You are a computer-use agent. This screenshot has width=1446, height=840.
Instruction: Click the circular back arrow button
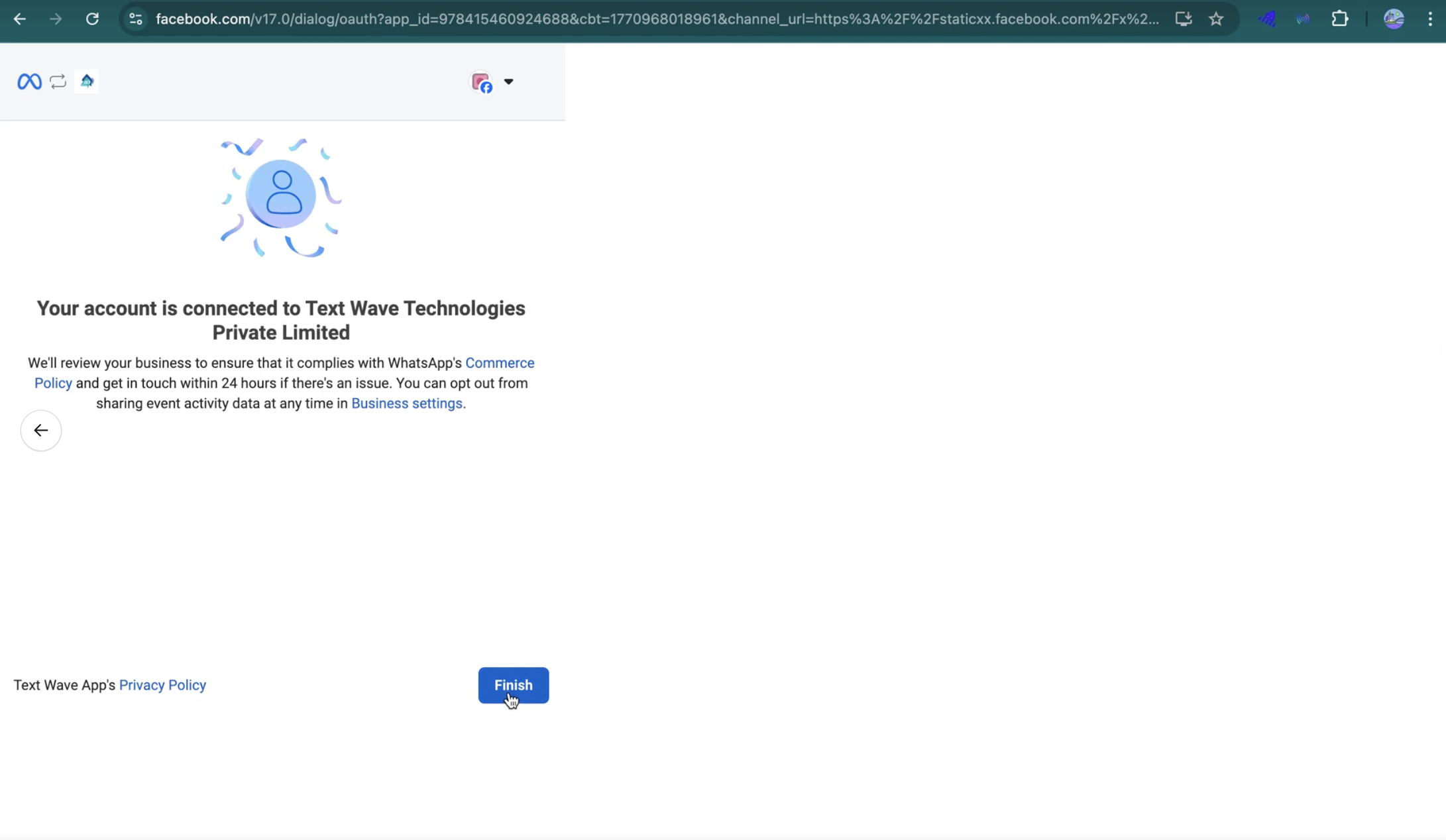(41, 431)
